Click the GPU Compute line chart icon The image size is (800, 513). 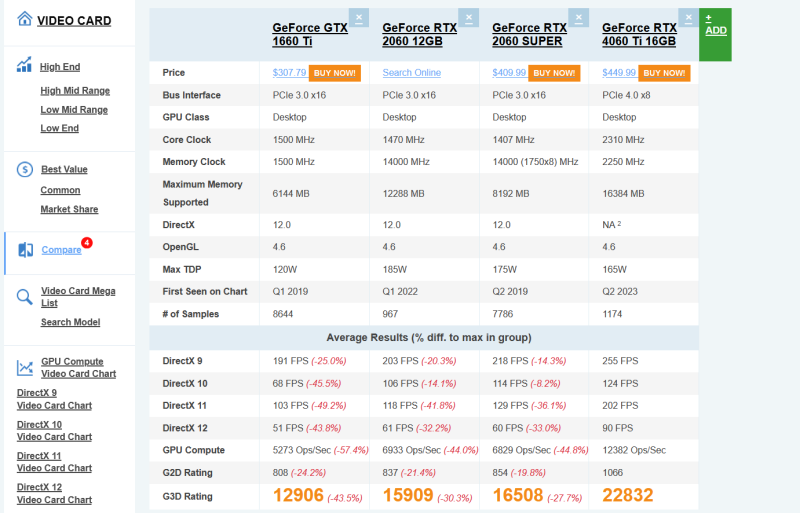24,368
